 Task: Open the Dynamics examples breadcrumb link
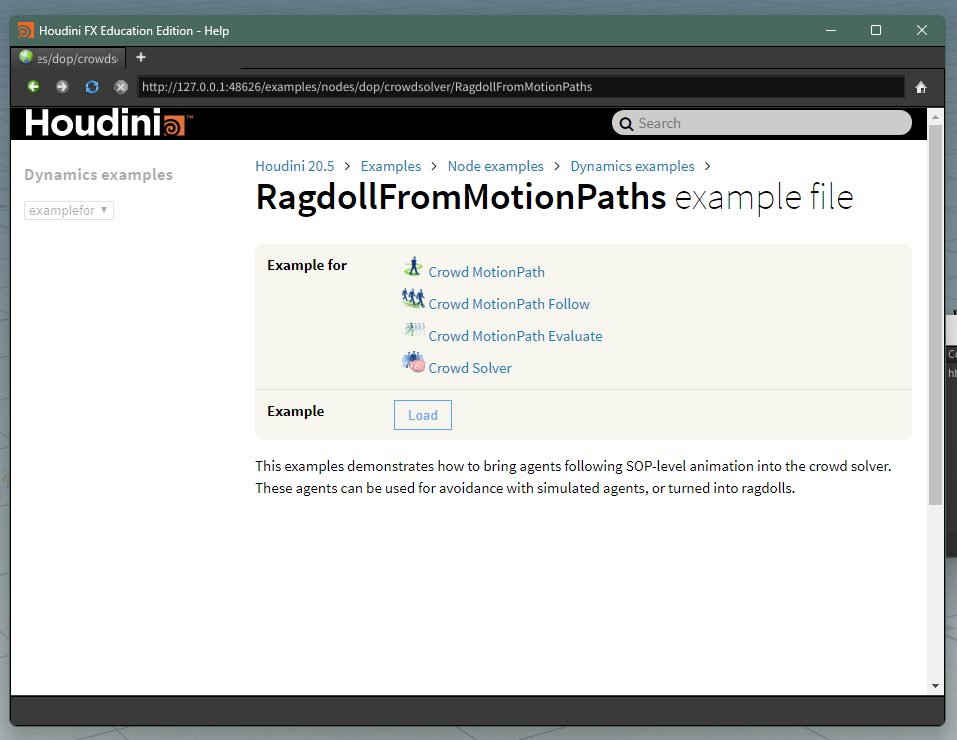[632, 166]
